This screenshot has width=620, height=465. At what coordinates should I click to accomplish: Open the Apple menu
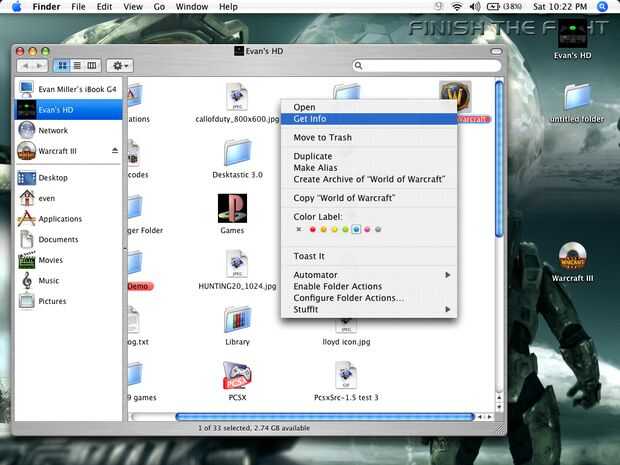16,7
